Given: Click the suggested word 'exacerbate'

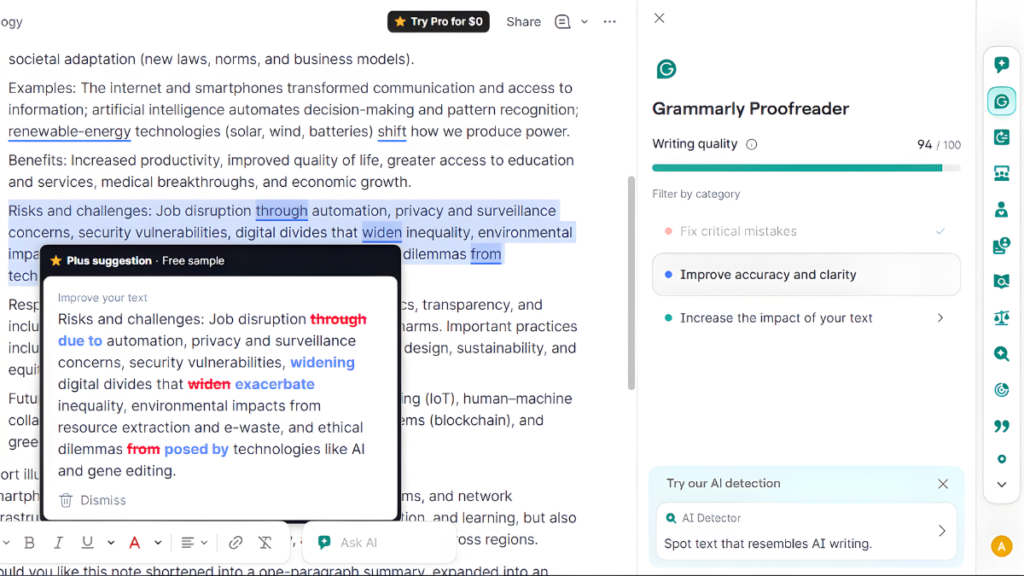Looking at the screenshot, I should [x=274, y=384].
